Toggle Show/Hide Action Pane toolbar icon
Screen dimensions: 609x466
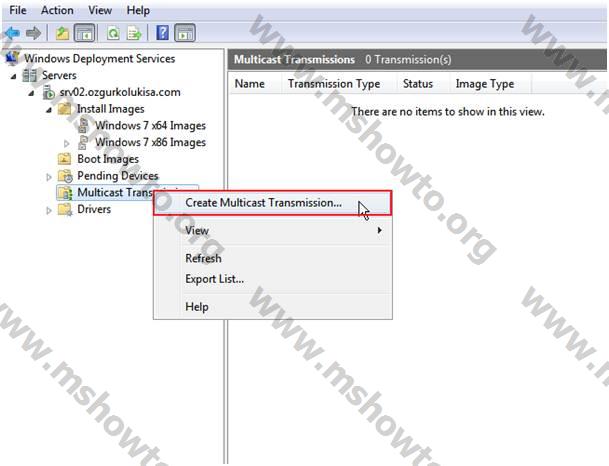(x=184, y=33)
